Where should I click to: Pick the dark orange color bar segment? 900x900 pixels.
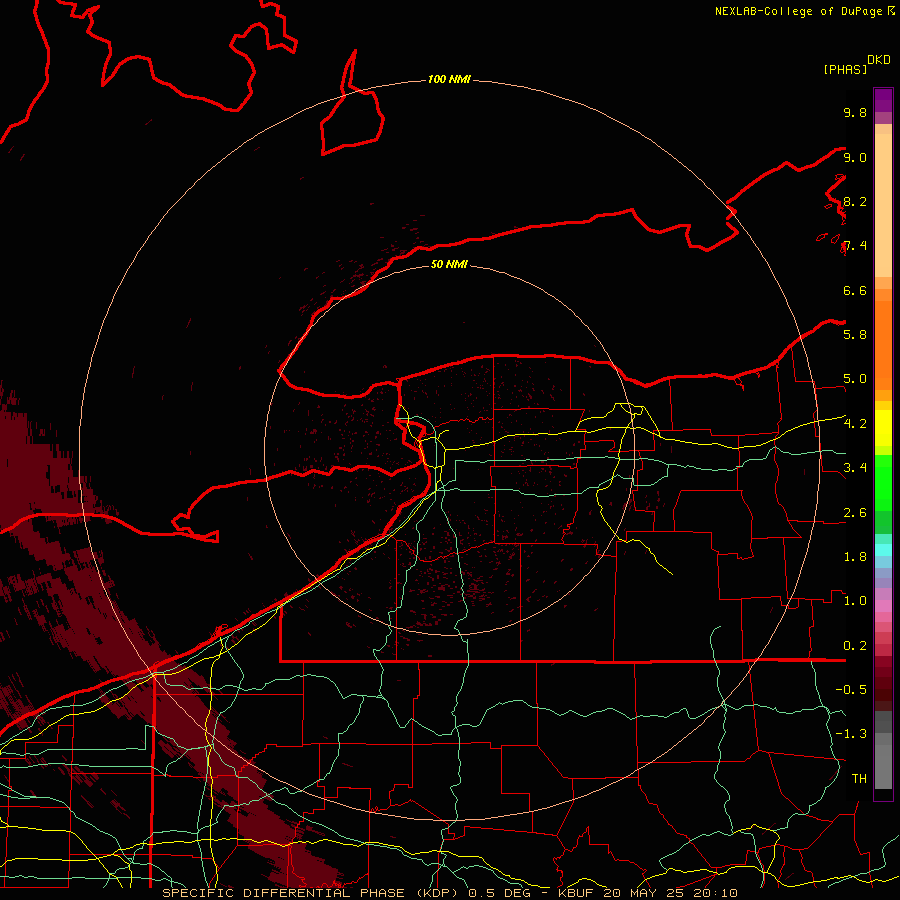883,344
